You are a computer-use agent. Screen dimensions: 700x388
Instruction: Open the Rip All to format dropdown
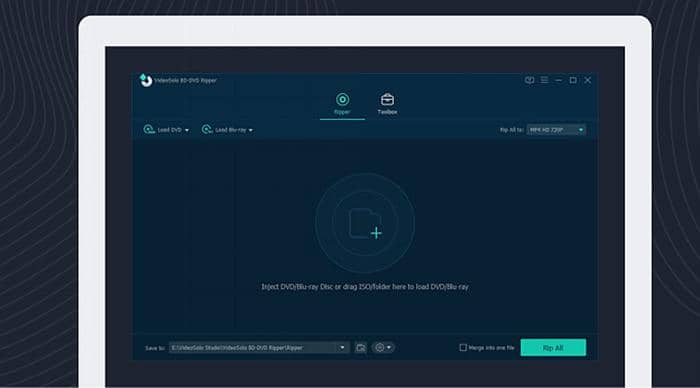pos(556,129)
